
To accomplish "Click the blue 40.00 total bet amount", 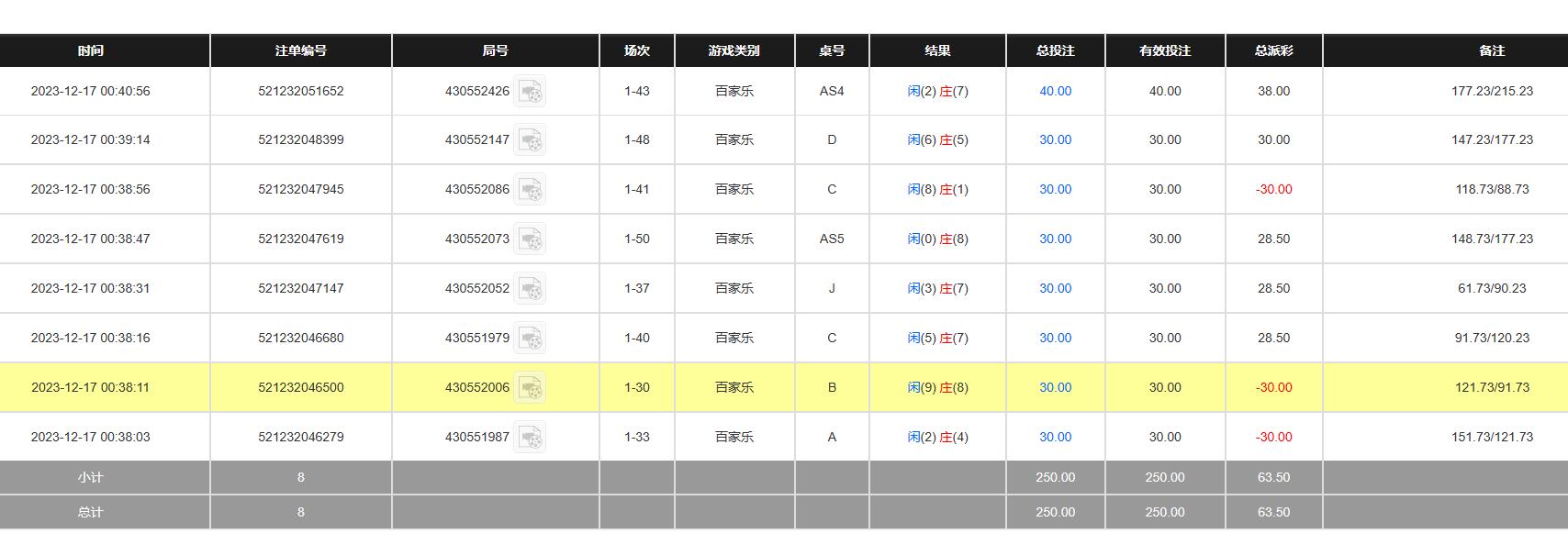I will pyautogui.click(x=1055, y=92).
